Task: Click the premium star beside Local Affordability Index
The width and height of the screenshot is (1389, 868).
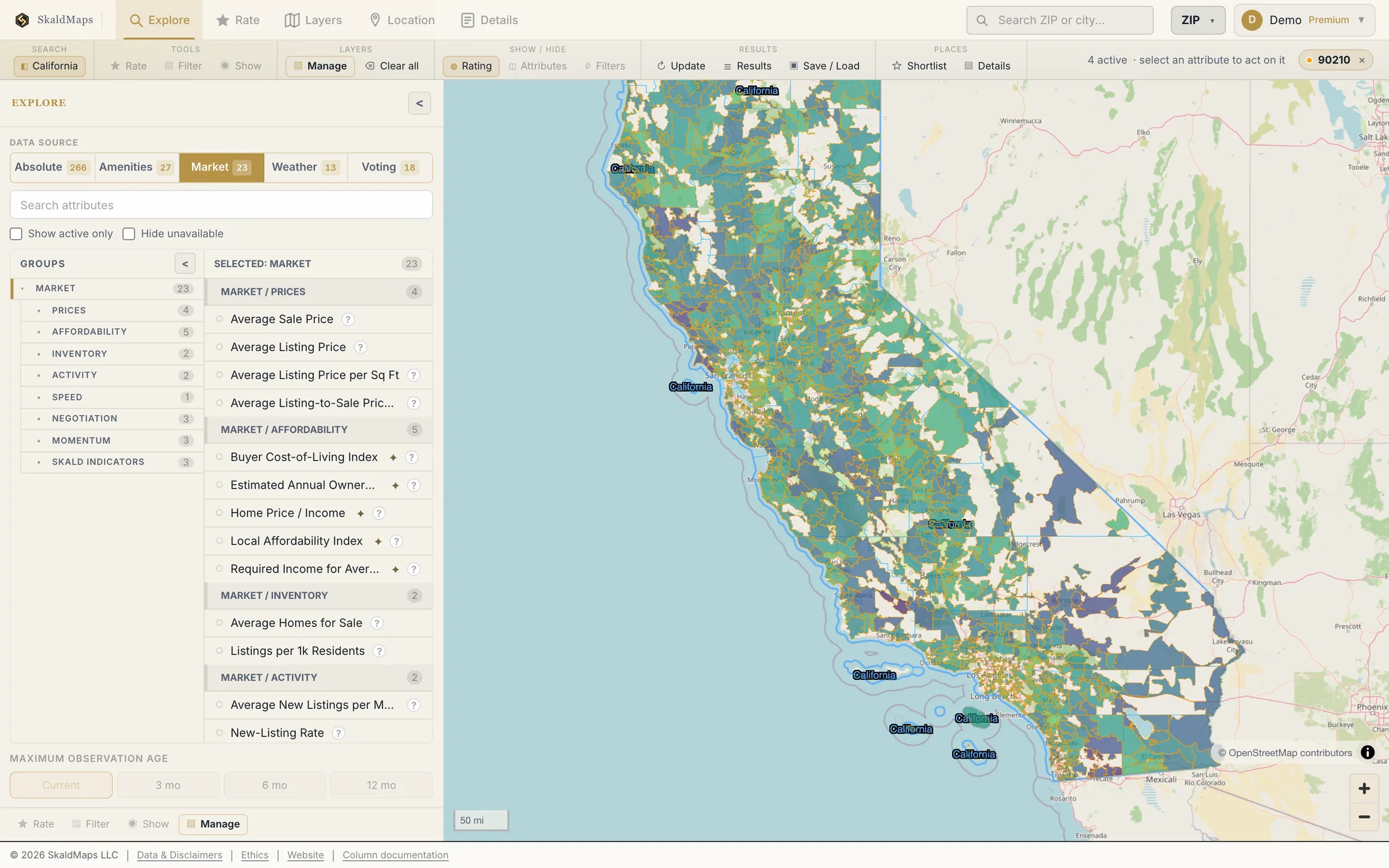Action: [x=378, y=542]
